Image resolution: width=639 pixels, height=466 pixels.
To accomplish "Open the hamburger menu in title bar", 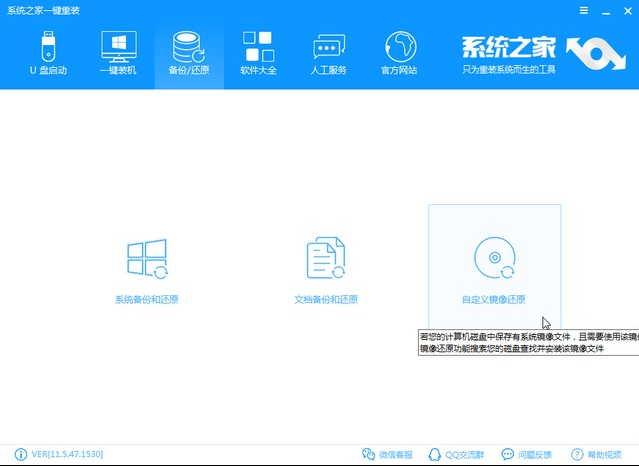I will point(584,11).
